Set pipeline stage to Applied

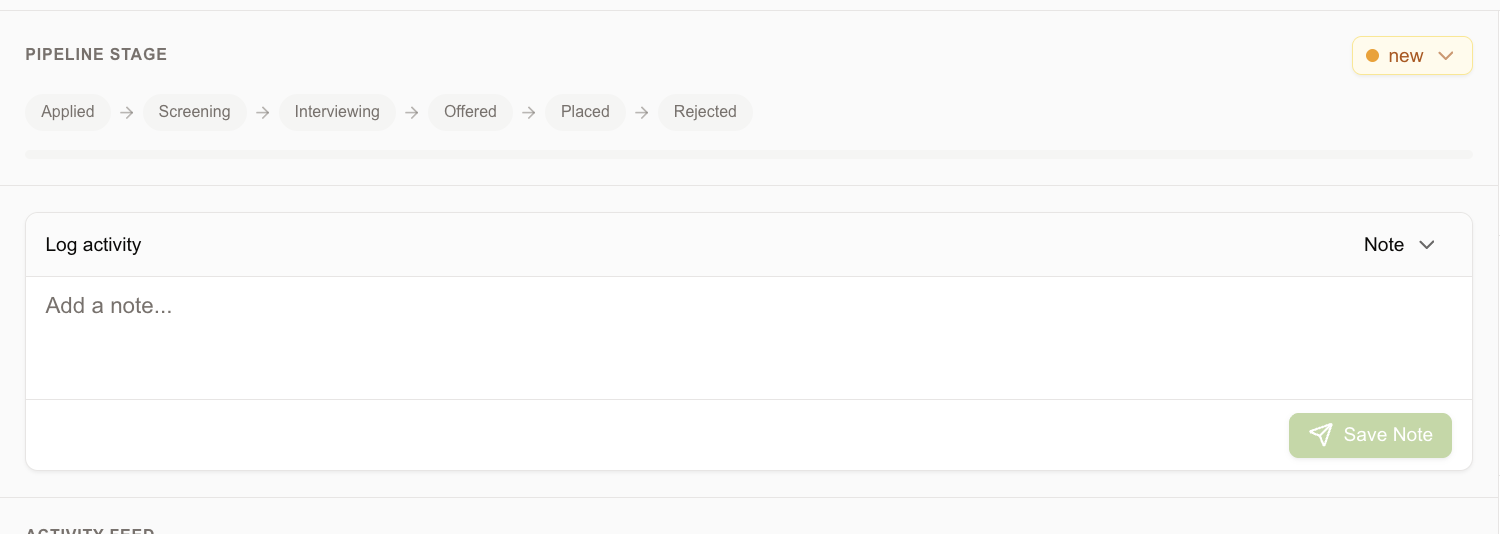pos(68,112)
